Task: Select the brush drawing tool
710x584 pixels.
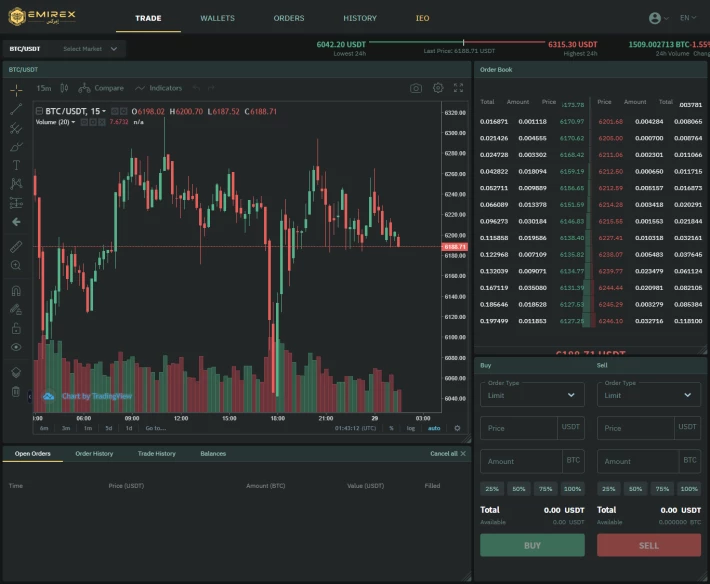Action: point(16,147)
